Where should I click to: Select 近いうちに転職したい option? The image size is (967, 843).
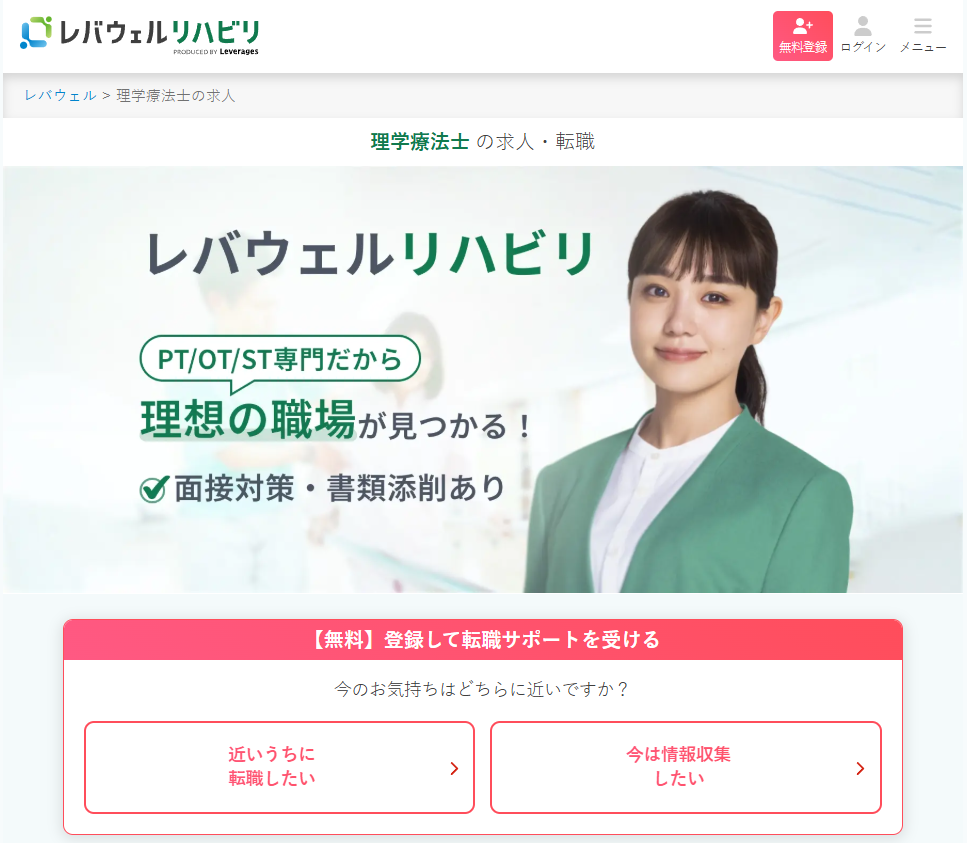[279, 767]
